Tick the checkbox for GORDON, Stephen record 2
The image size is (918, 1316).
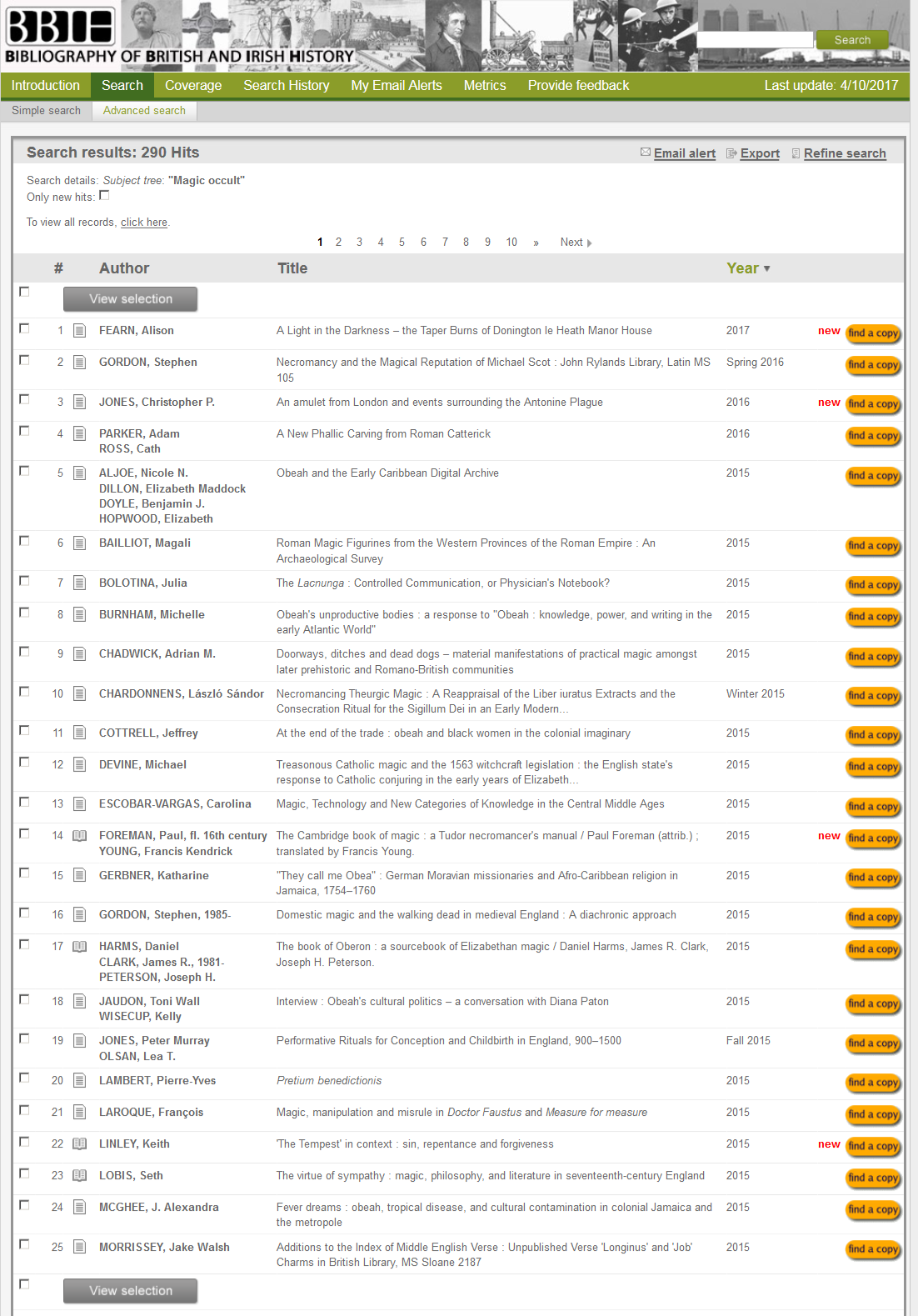(24, 360)
